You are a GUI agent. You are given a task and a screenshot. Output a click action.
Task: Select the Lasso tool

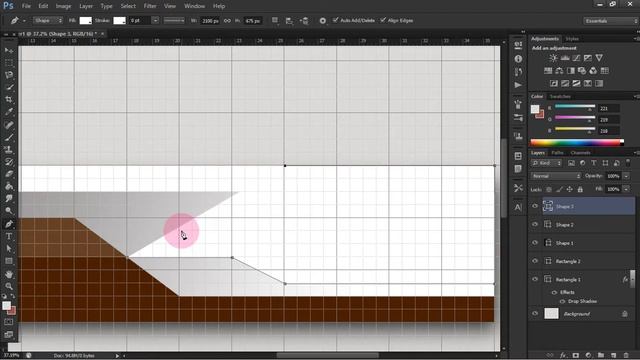[x=9, y=75]
